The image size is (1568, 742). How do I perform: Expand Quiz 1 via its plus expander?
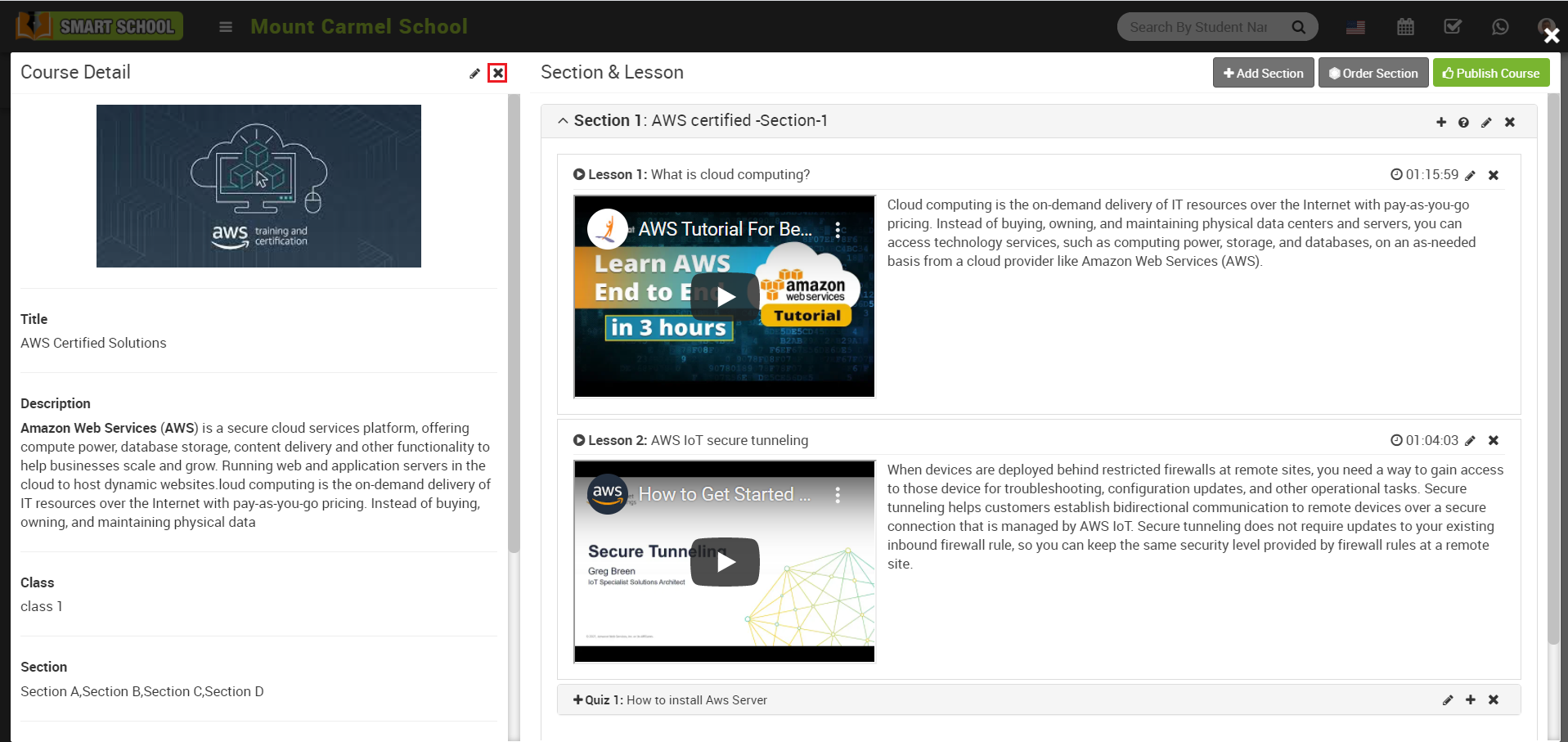[577, 699]
